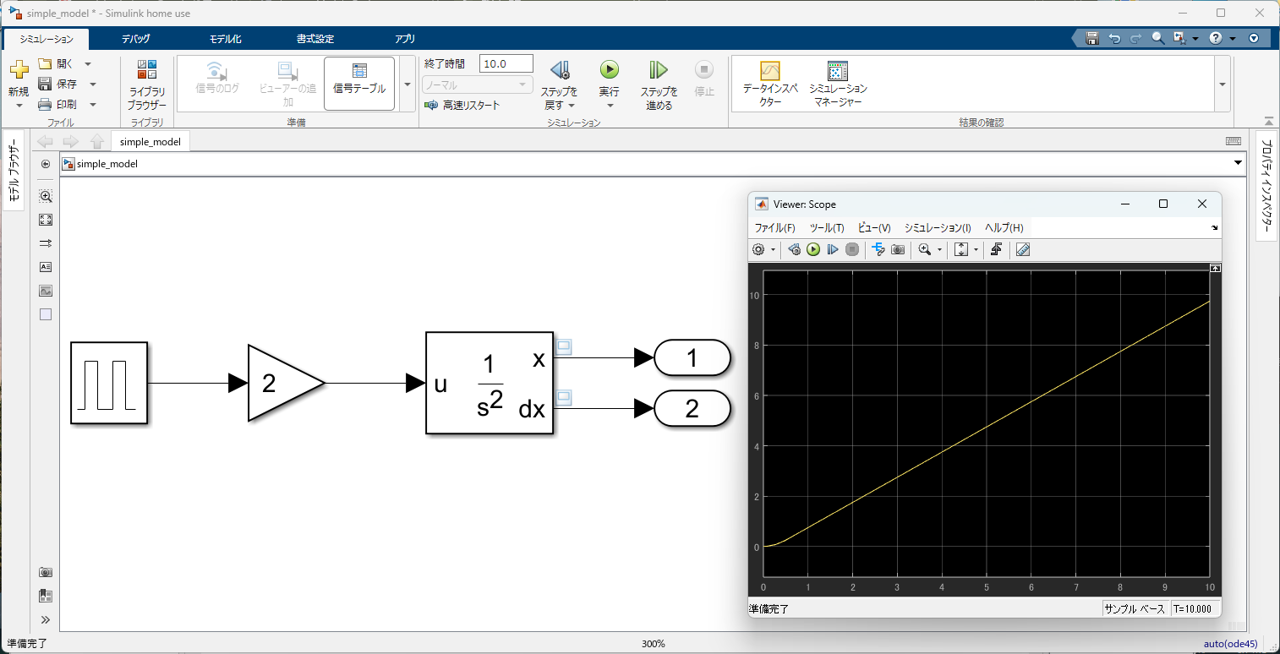
Task: Toggle the signal badge on the x output
Action: tap(564, 347)
